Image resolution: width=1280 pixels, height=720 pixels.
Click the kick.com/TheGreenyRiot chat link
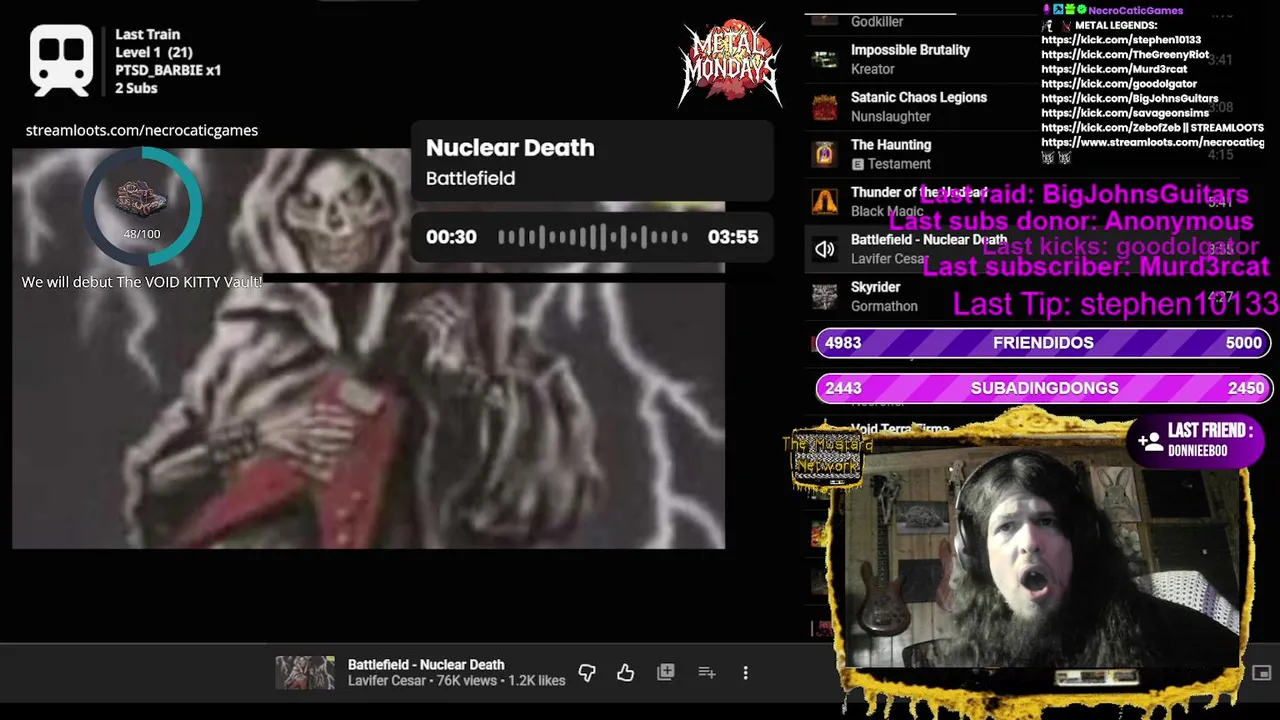point(1125,55)
